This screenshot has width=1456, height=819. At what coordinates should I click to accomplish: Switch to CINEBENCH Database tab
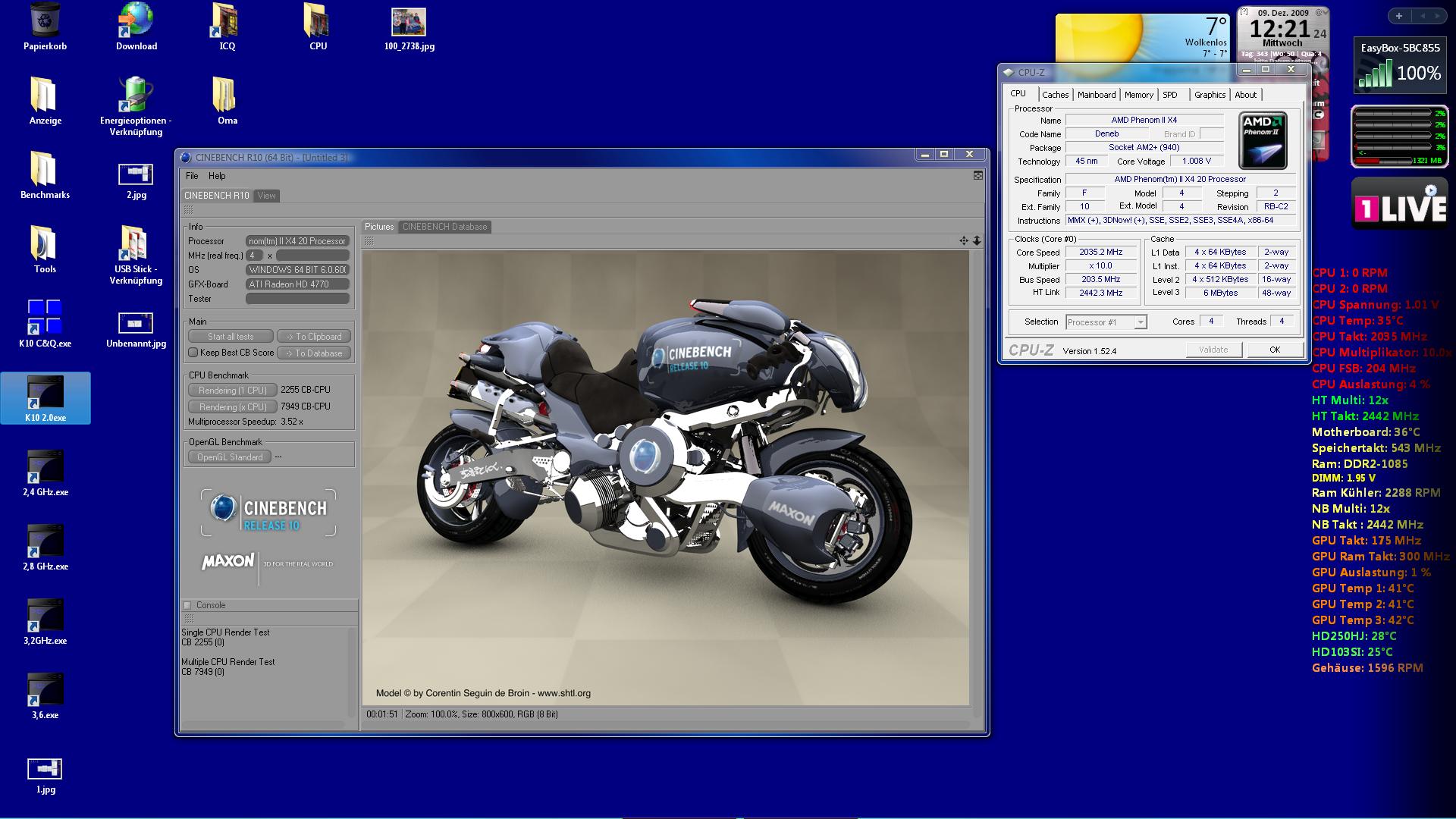pos(444,227)
